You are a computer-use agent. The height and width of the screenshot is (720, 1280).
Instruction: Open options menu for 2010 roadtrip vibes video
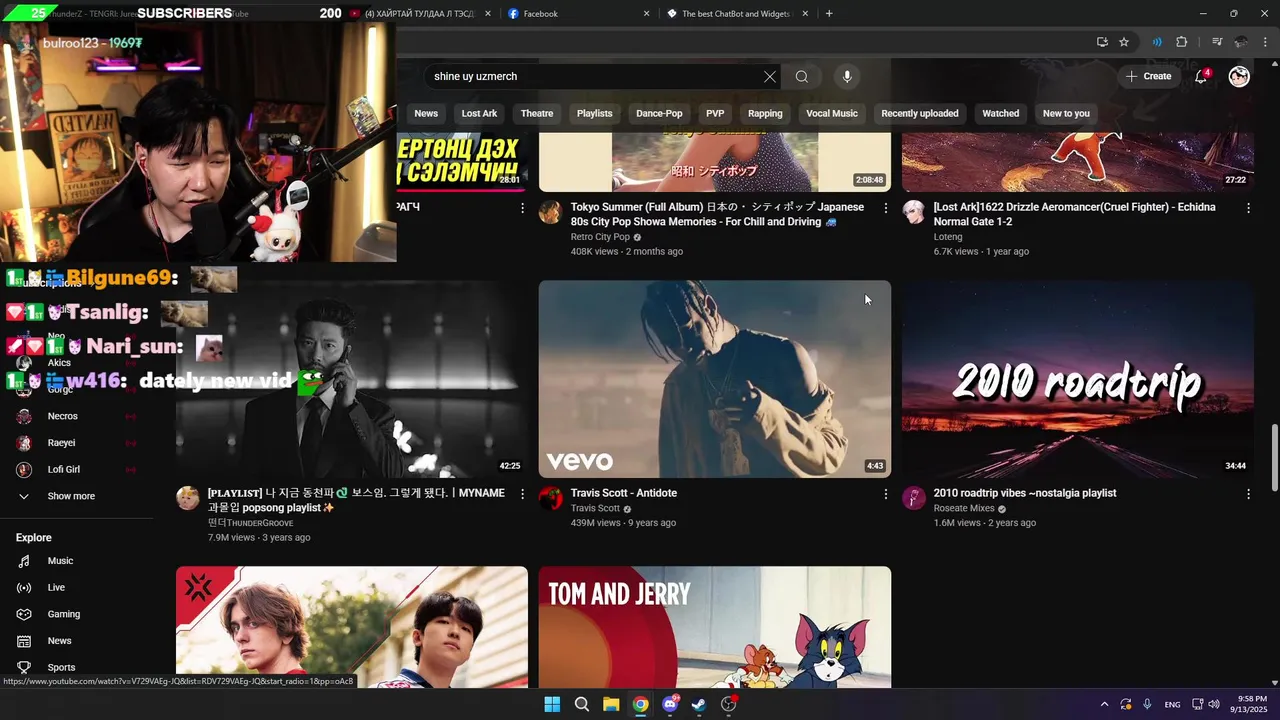click(x=1248, y=494)
